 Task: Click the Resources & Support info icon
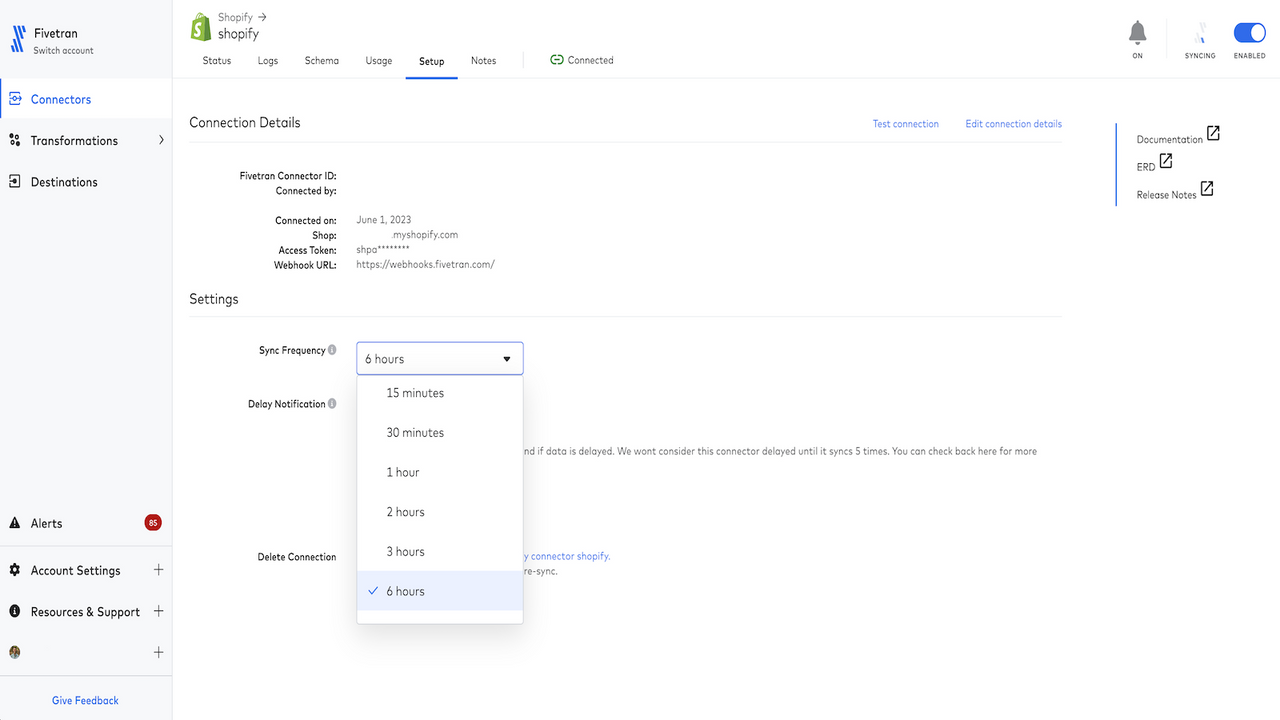tap(15, 611)
